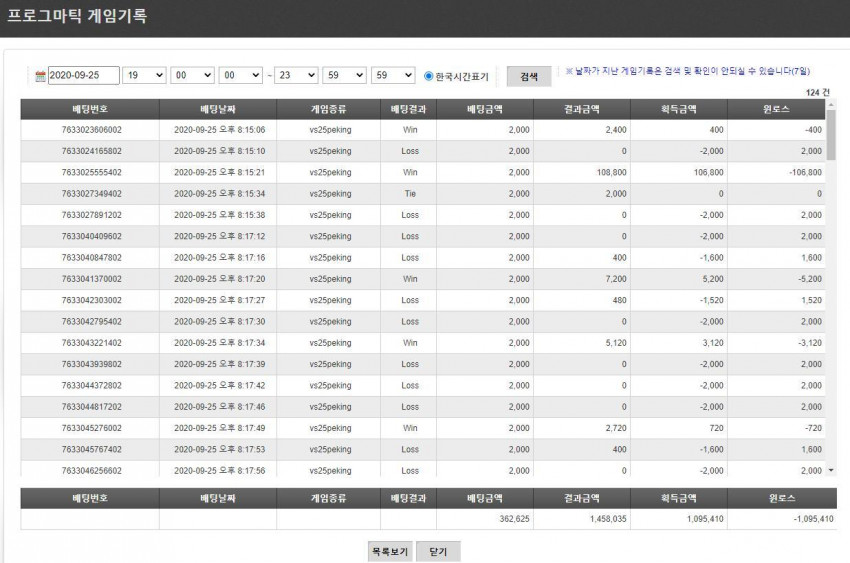This screenshot has height=563, width=850.
Task: Open the end minute dropdown showing 59
Action: (x=344, y=75)
